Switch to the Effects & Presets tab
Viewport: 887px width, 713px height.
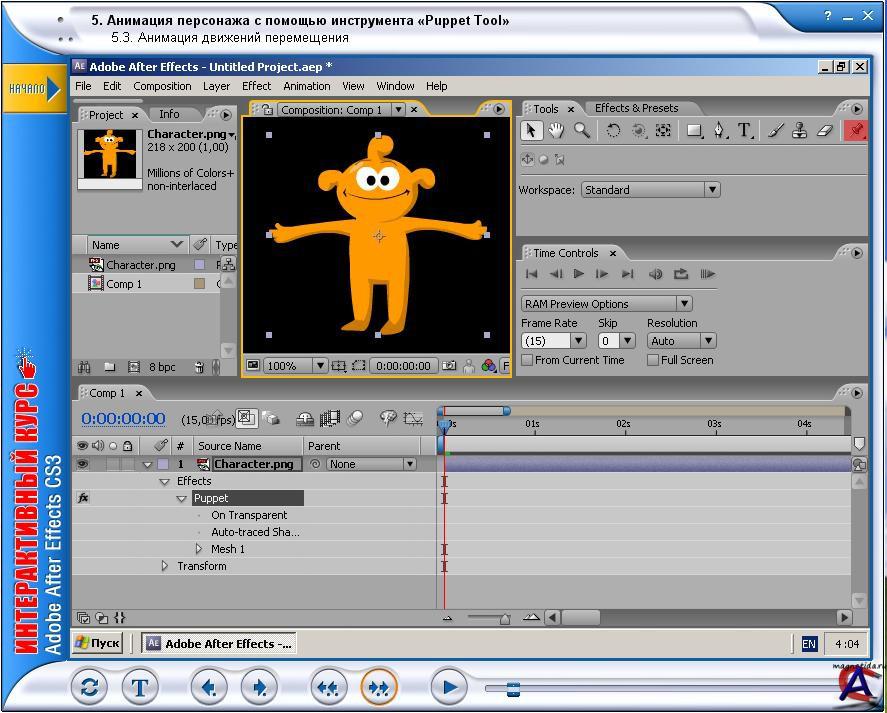(636, 108)
